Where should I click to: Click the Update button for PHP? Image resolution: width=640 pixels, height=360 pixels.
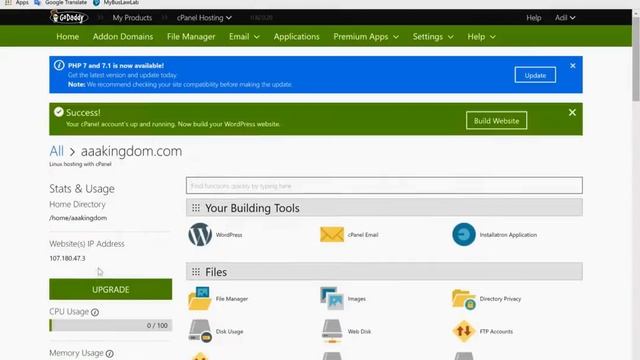pos(535,75)
